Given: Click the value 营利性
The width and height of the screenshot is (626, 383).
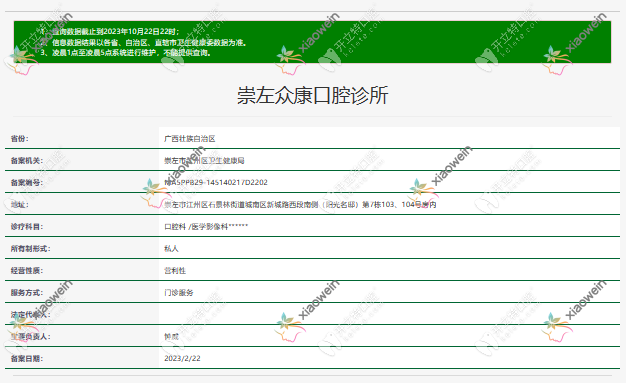Looking at the screenshot, I should point(175,270).
